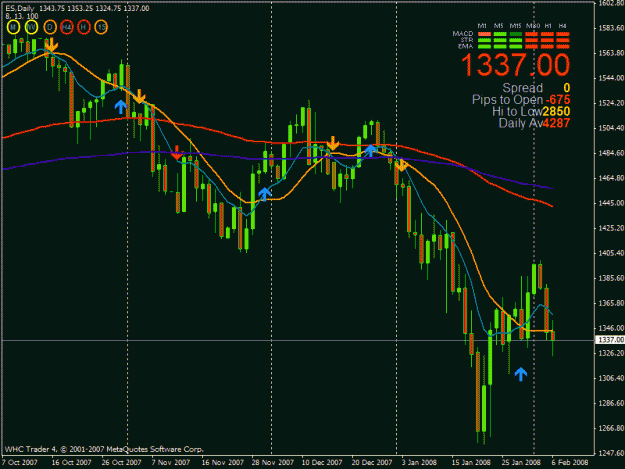Click the 'Hi to Low' value 2850
625x469 pixels.
coord(556,111)
